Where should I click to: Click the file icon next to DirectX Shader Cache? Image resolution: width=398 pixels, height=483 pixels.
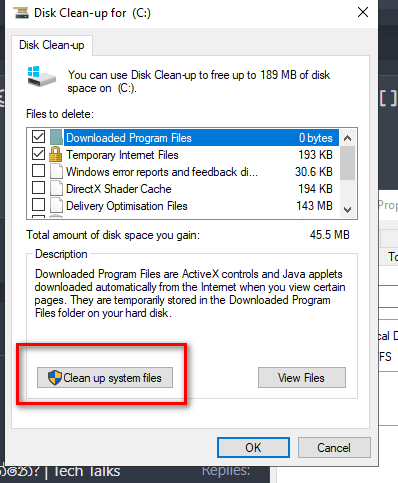[x=56, y=189]
